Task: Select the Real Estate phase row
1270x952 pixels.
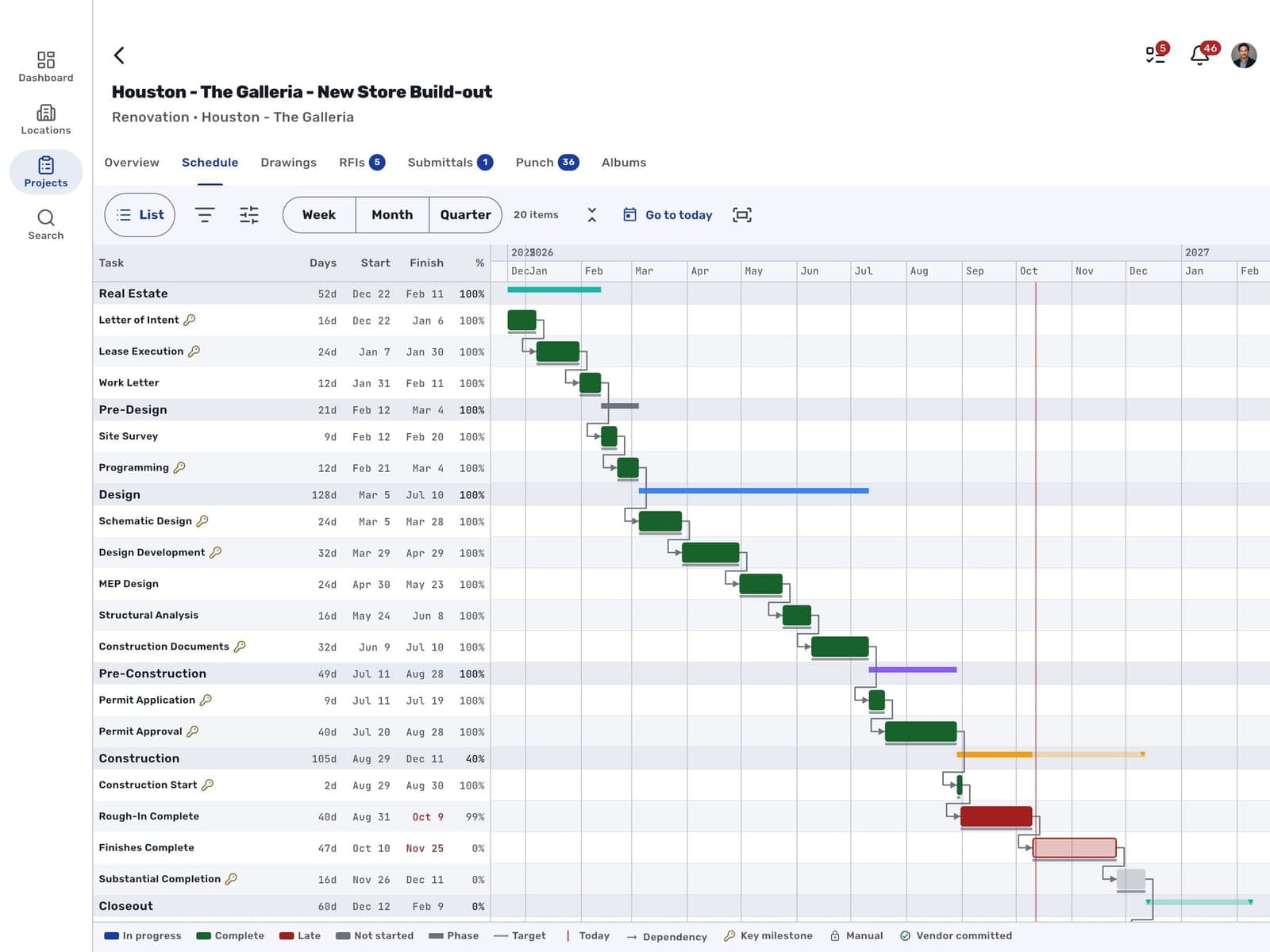Action: (x=291, y=294)
